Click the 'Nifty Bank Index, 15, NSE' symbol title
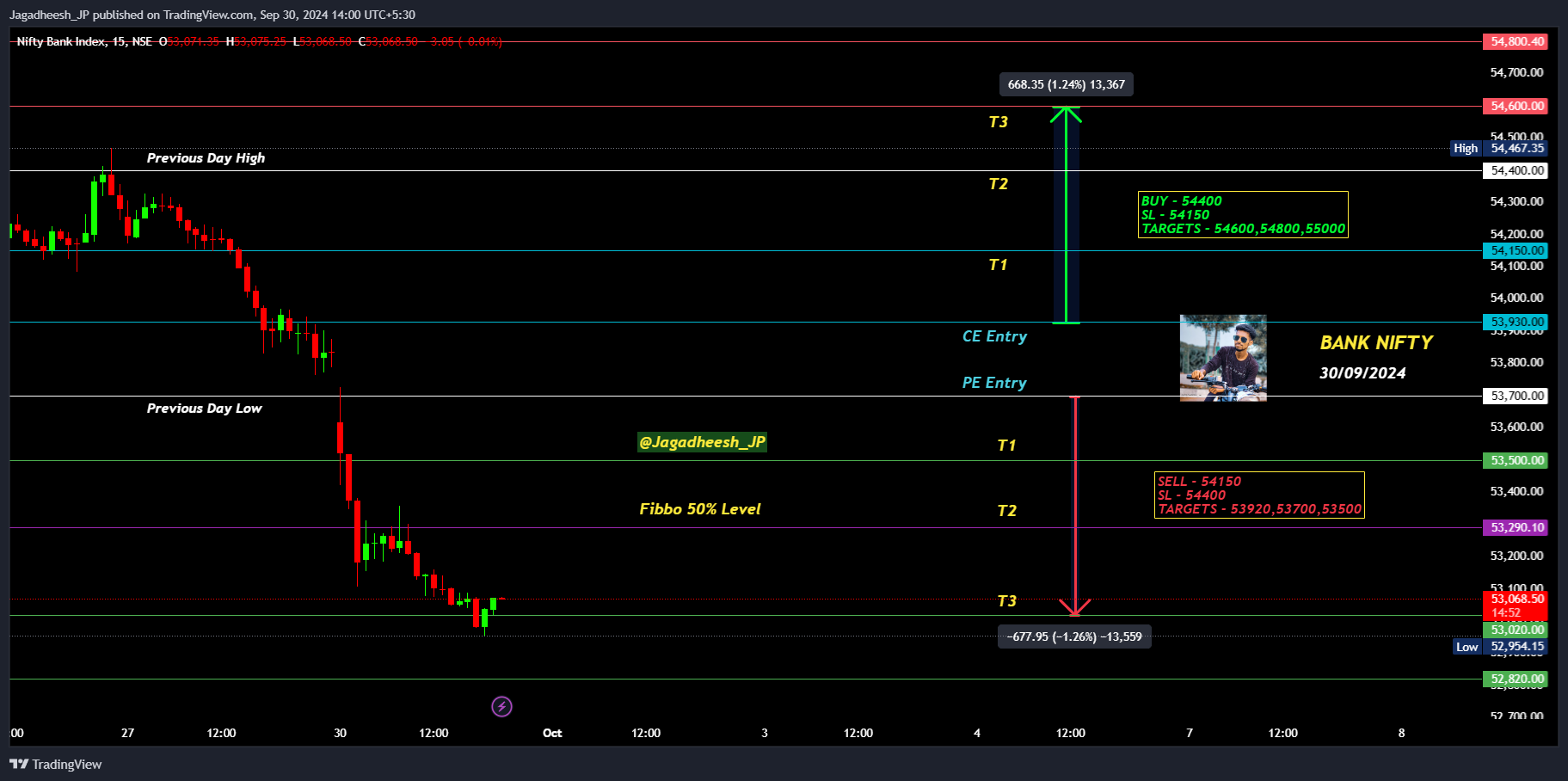 click(84, 41)
